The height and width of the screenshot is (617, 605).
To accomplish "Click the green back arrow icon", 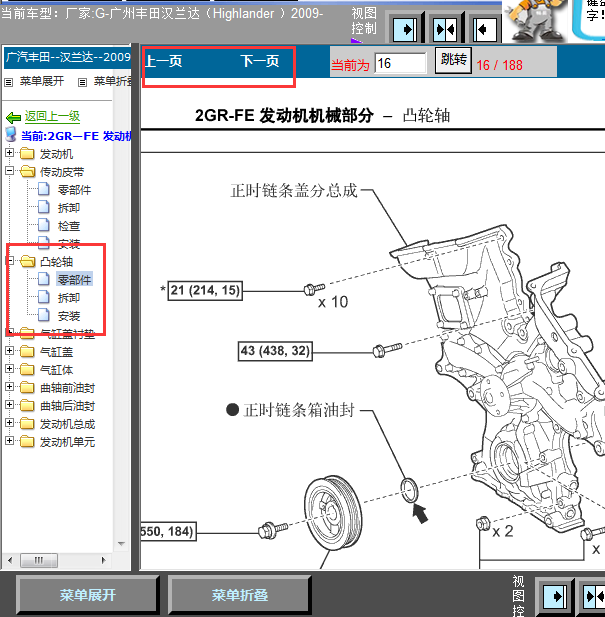I will [x=13, y=116].
